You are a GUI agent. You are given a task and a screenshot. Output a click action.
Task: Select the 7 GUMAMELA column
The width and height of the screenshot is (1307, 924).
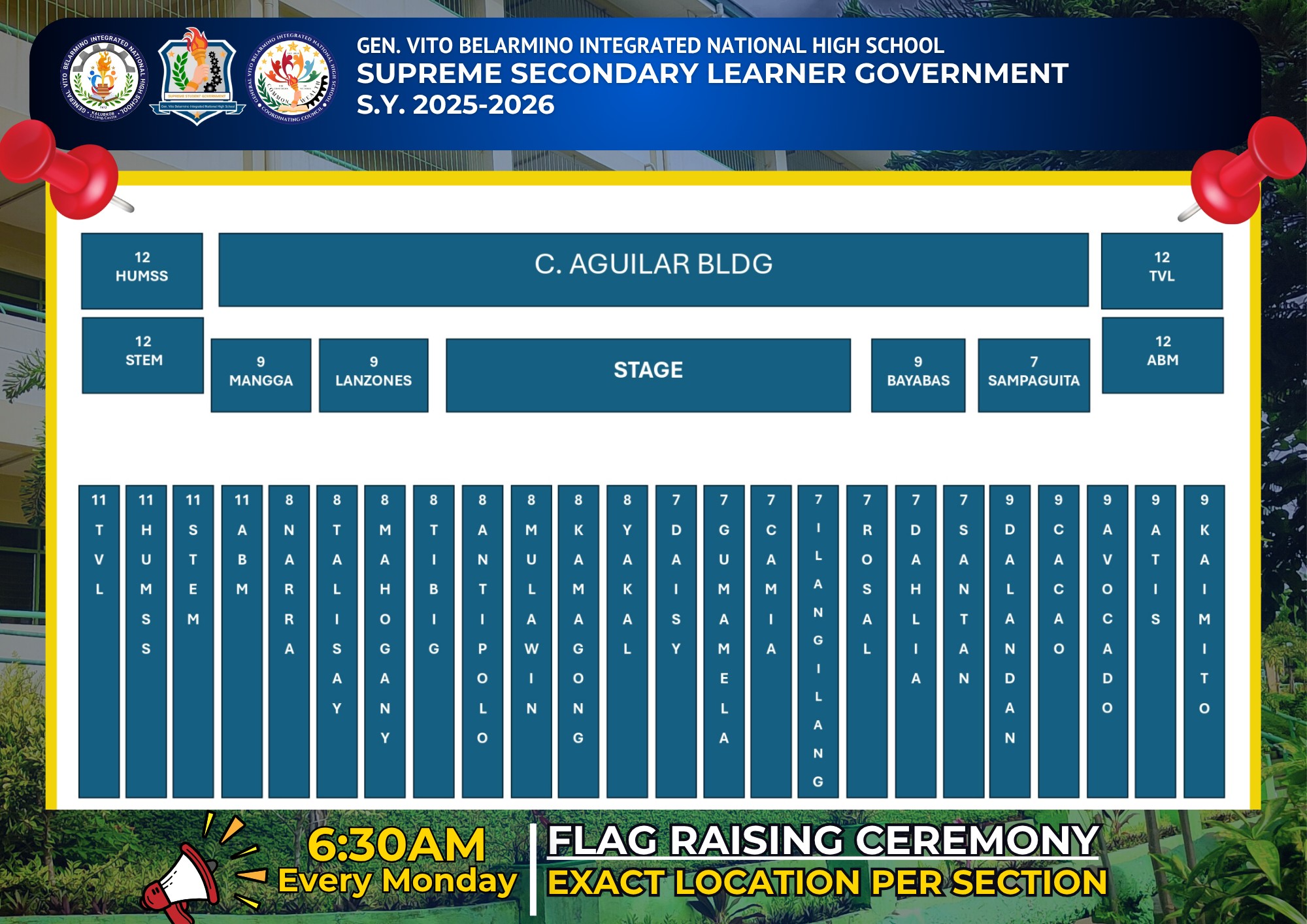pyautogui.click(x=724, y=641)
